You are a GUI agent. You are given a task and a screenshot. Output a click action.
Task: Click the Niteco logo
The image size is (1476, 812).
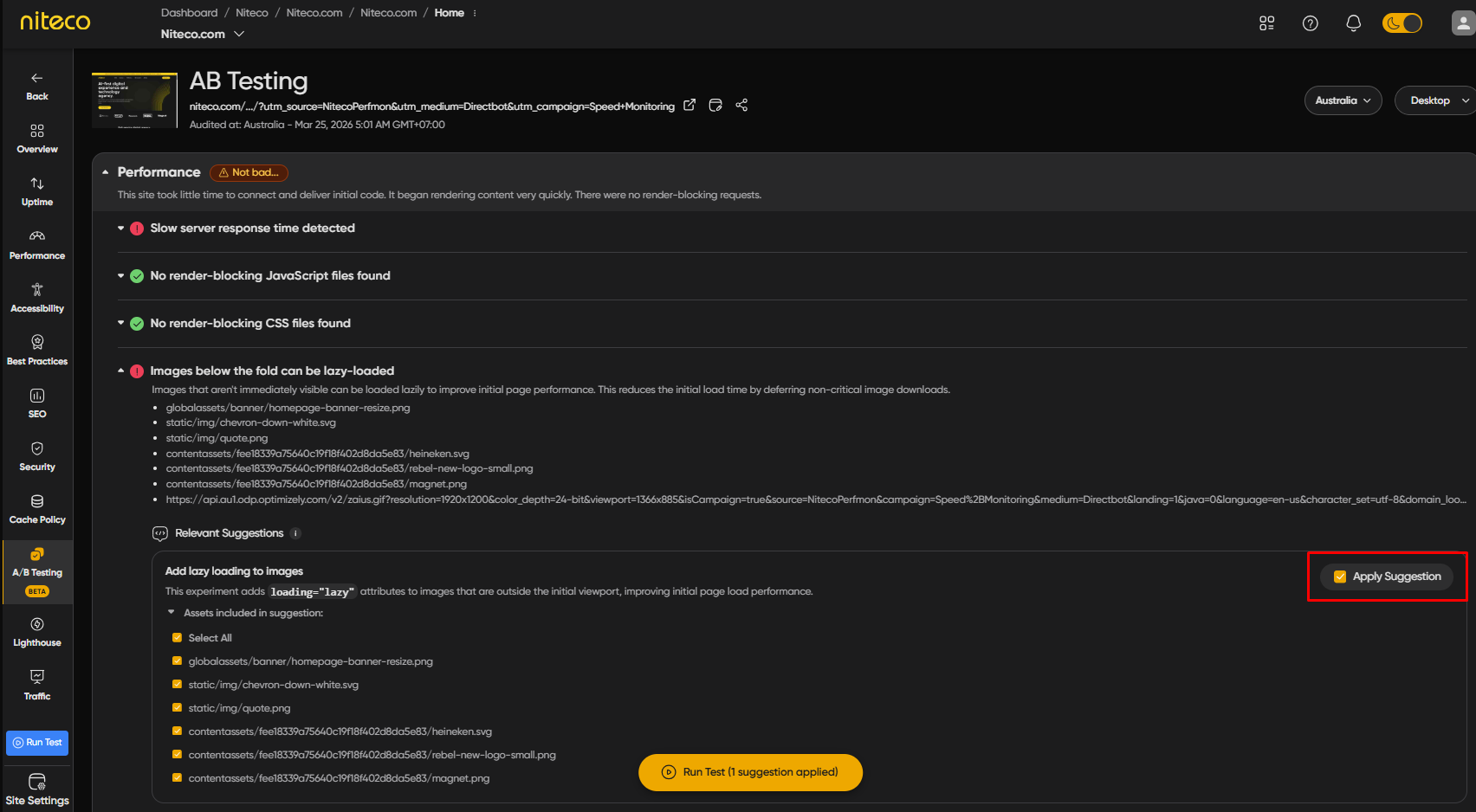pos(55,21)
